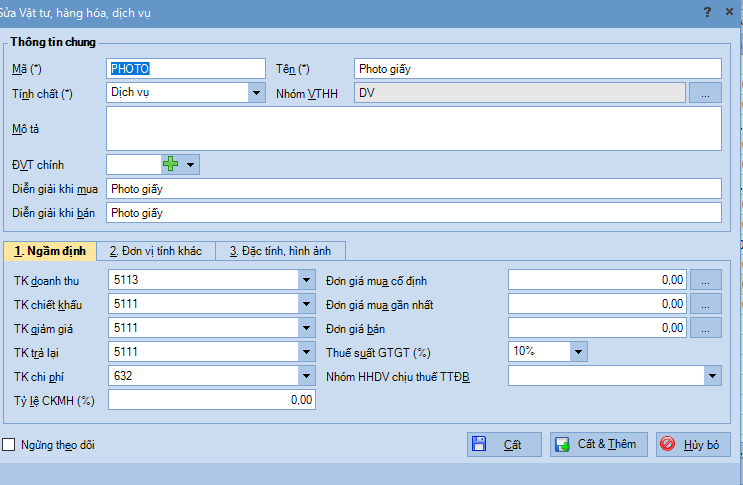Click ellipsis button for Đơn giá mua gần nhất
Image resolution: width=743 pixels, height=485 pixels.
tap(706, 304)
